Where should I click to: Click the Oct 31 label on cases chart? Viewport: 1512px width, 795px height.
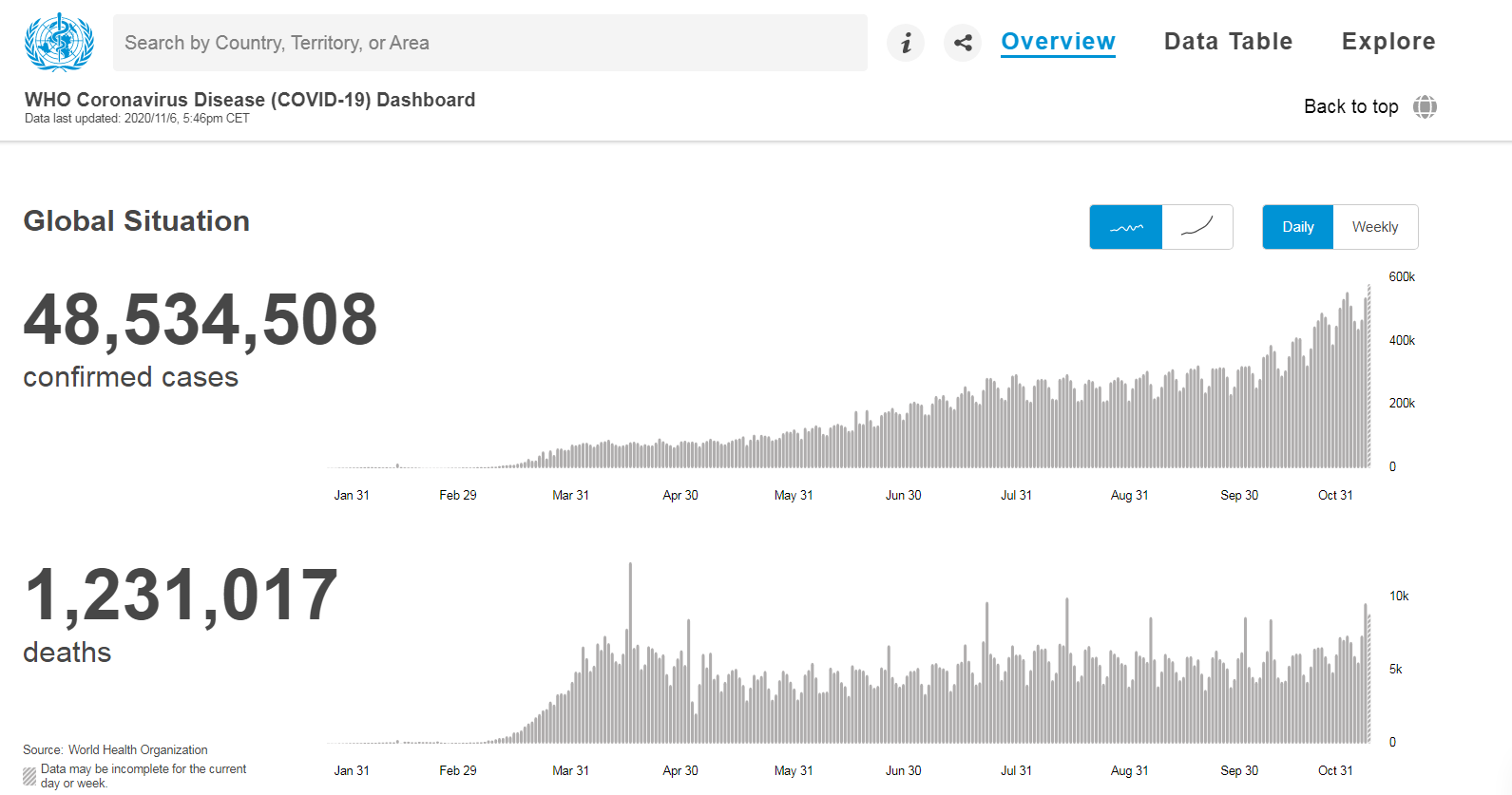pyautogui.click(x=1335, y=495)
